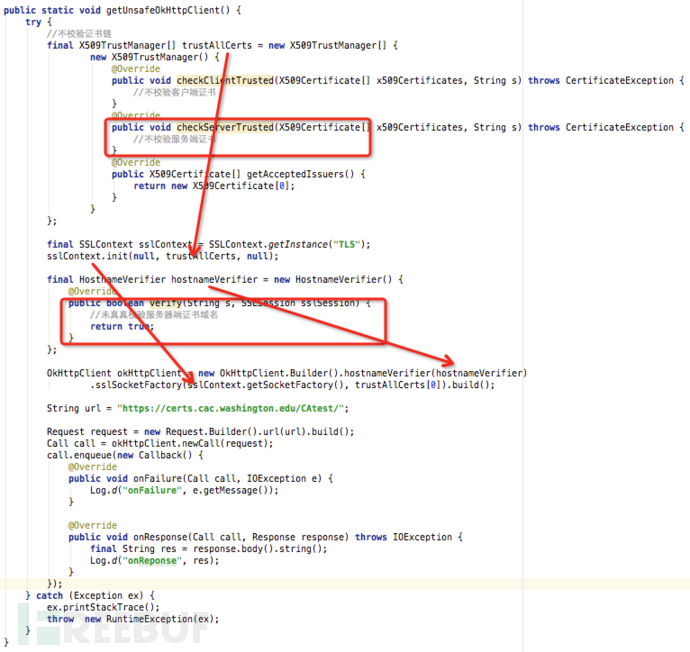Viewport: 690px width, 652px height.
Task: Click the "onFailure" string in Log.d
Action: (151, 490)
